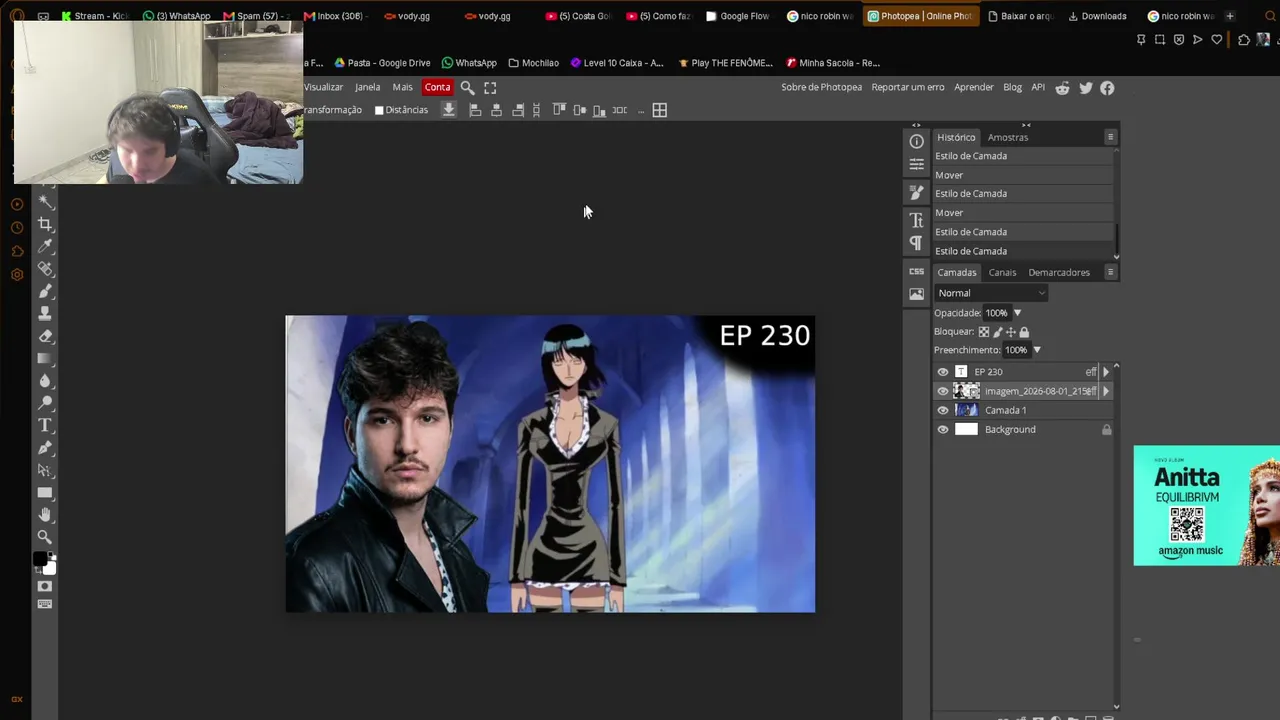
Task: Open the Brush settings panel icon
Action: click(x=917, y=193)
